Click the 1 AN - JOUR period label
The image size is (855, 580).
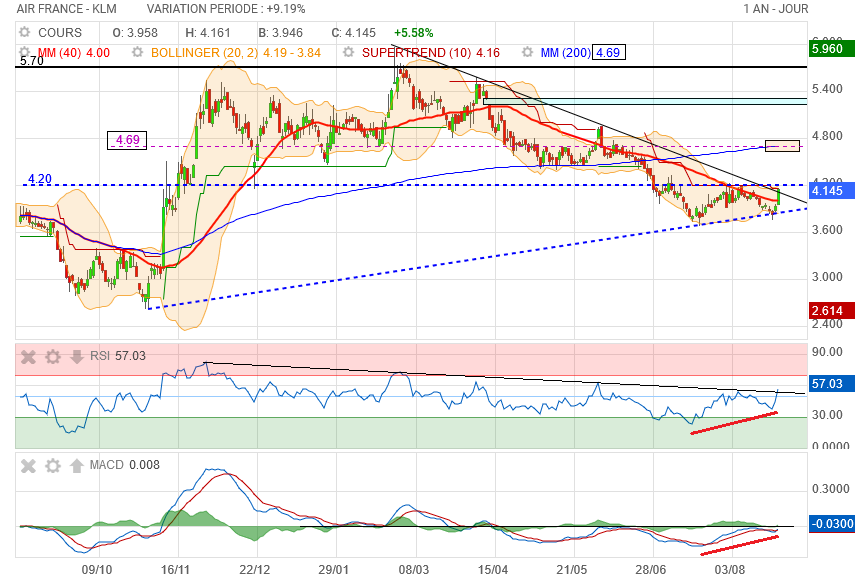point(775,9)
